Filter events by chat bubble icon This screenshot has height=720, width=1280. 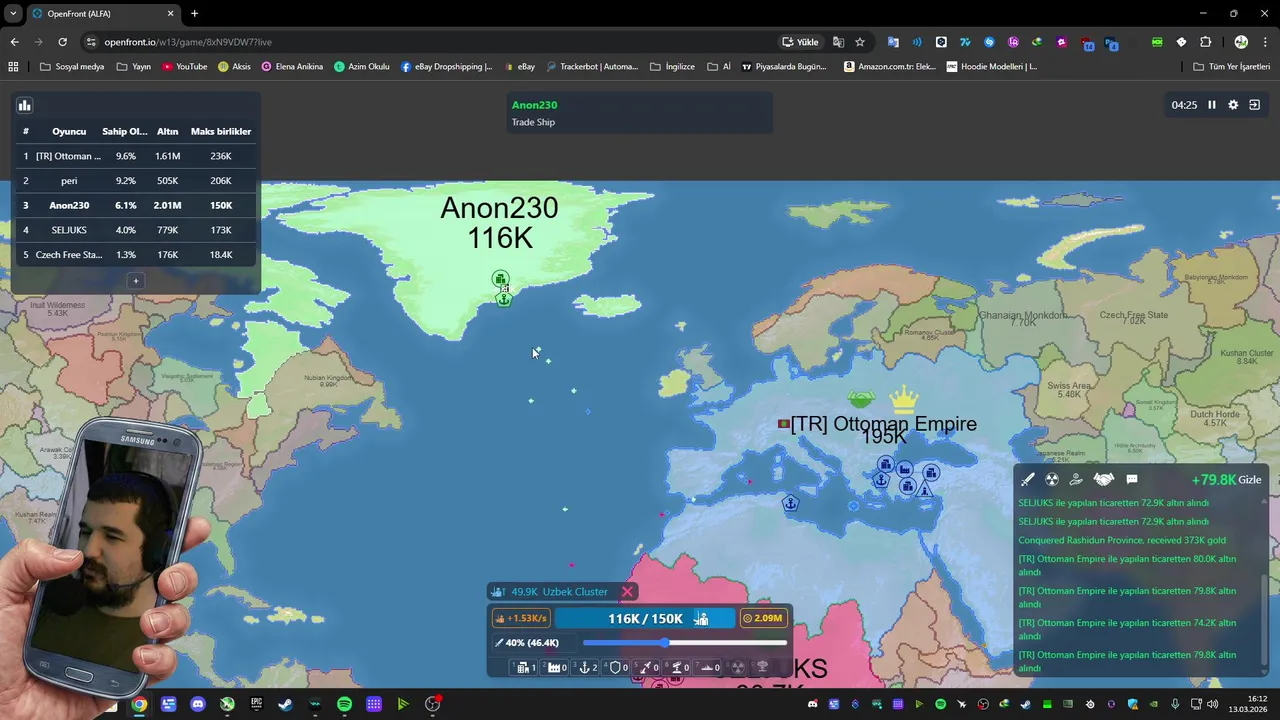(x=1132, y=480)
